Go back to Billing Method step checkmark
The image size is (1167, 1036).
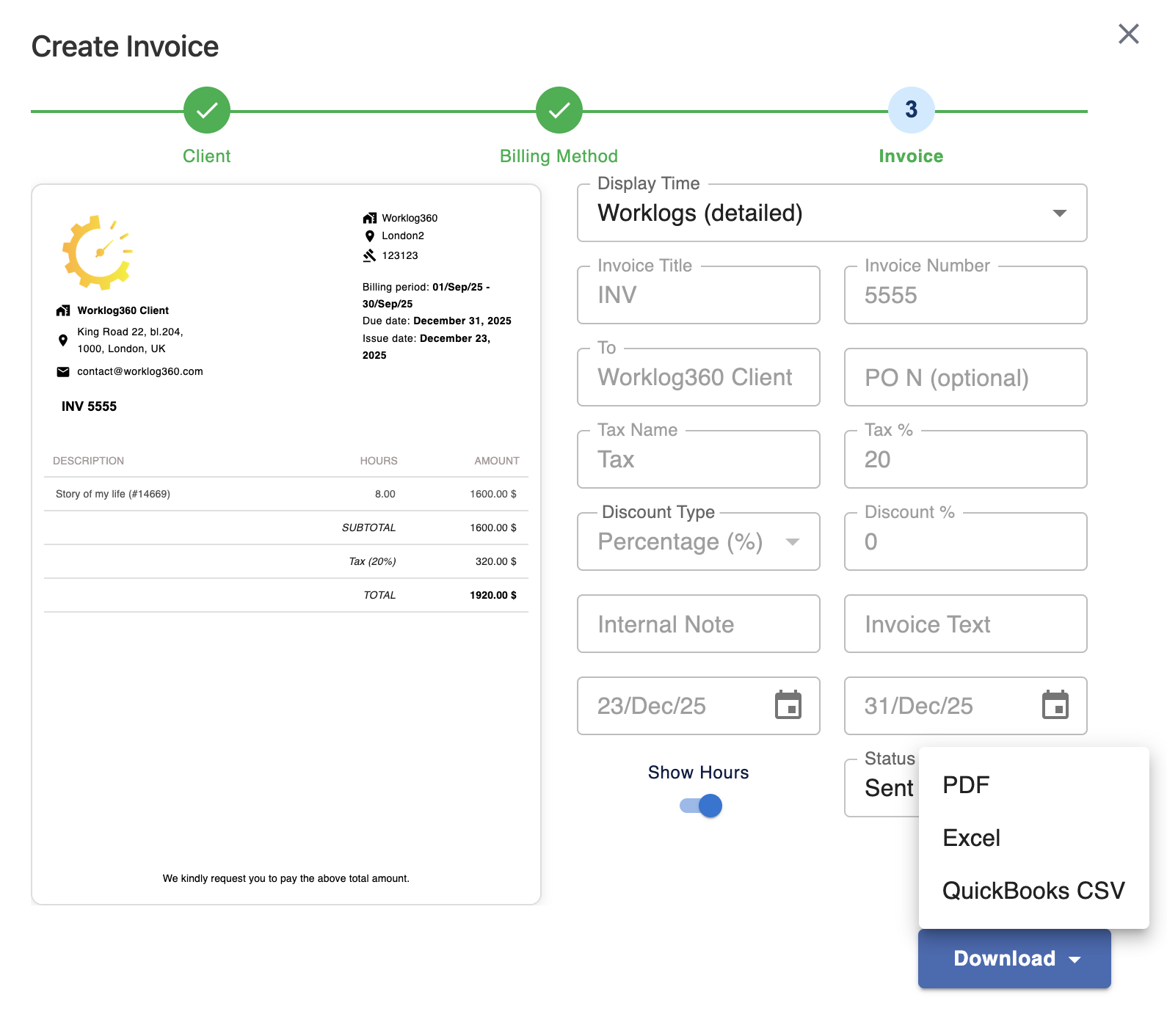(x=559, y=110)
